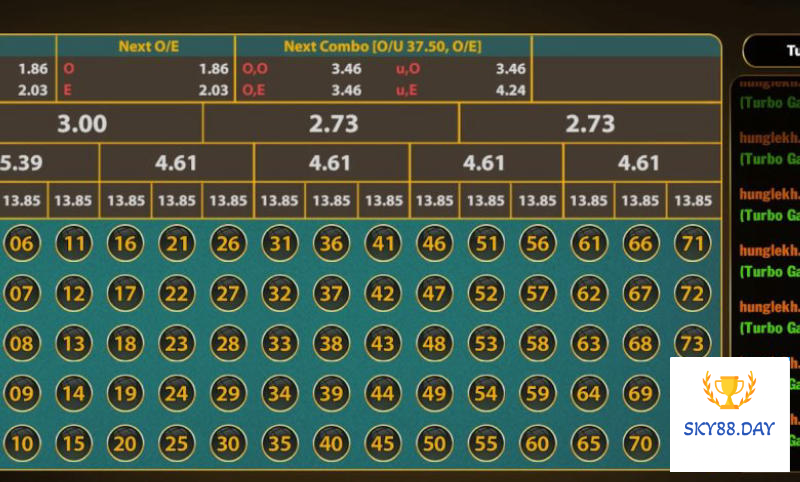
Task: Tap number ball 50
Action: point(434,443)
